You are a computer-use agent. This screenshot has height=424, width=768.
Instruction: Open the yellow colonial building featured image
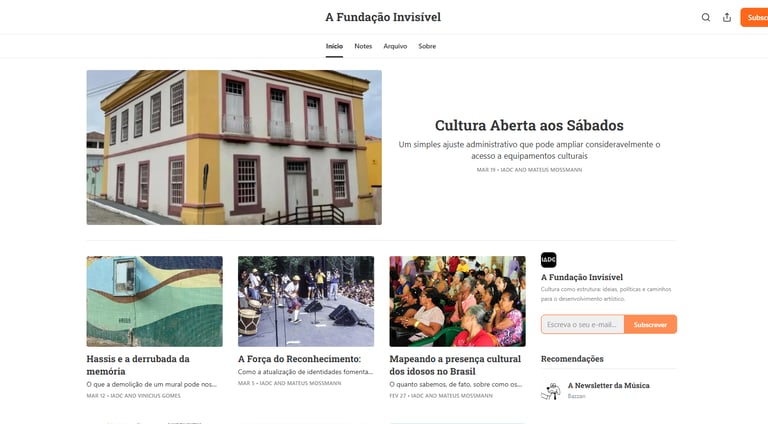(x=234, y=147)
